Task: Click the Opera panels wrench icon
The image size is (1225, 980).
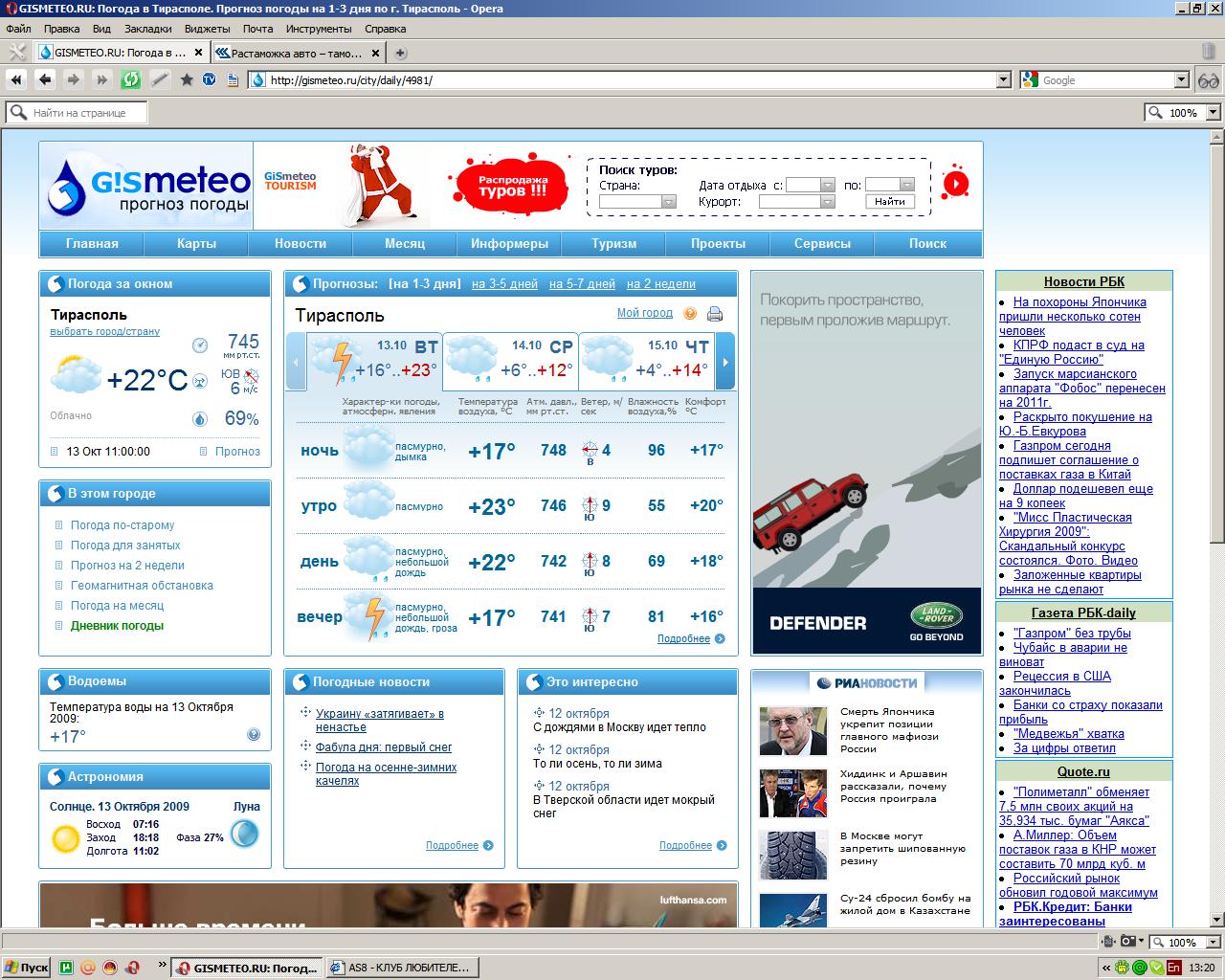Action: click(16, 53)
